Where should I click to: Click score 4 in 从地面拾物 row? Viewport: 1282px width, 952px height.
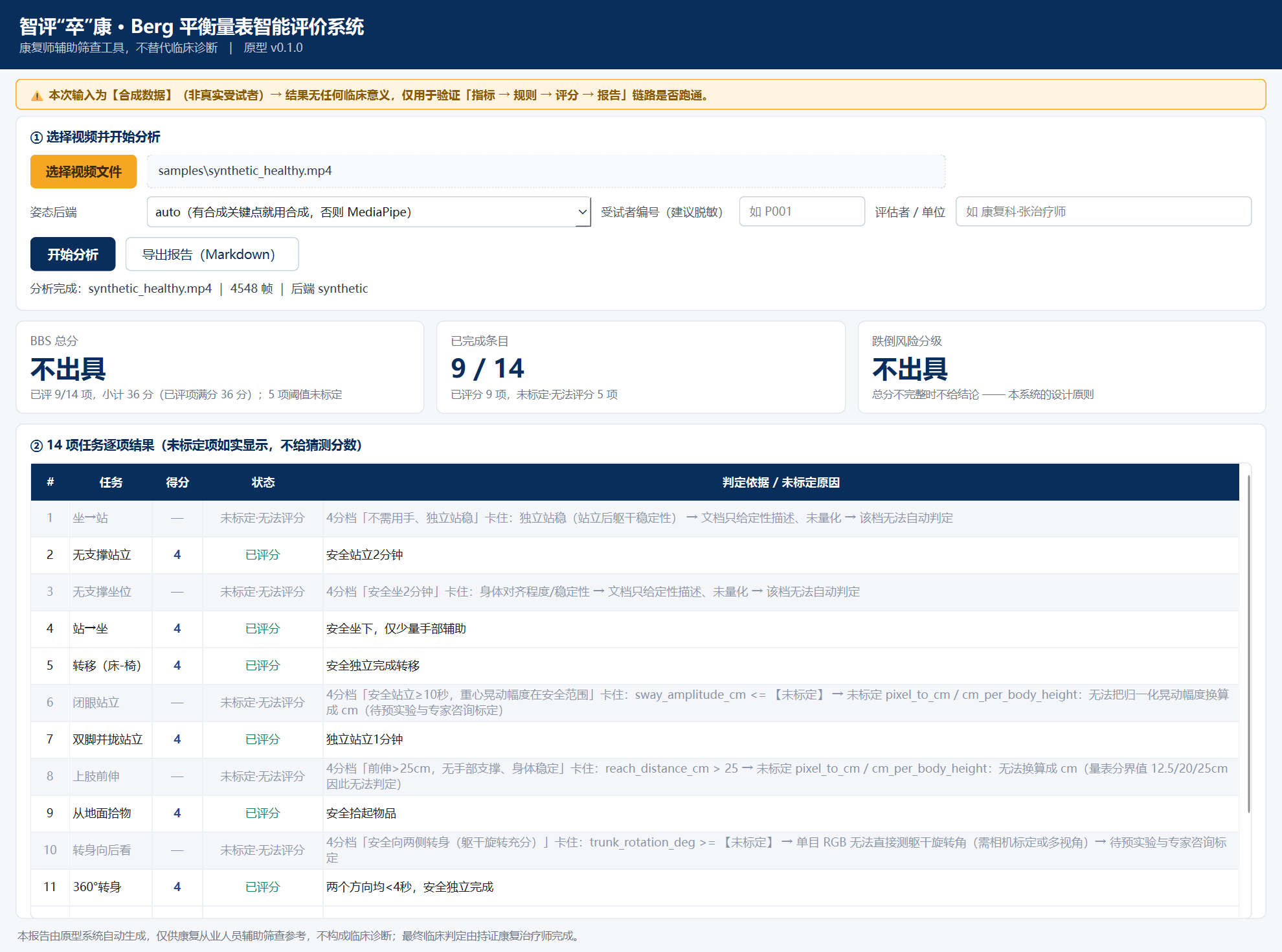[x=177, y=813]
